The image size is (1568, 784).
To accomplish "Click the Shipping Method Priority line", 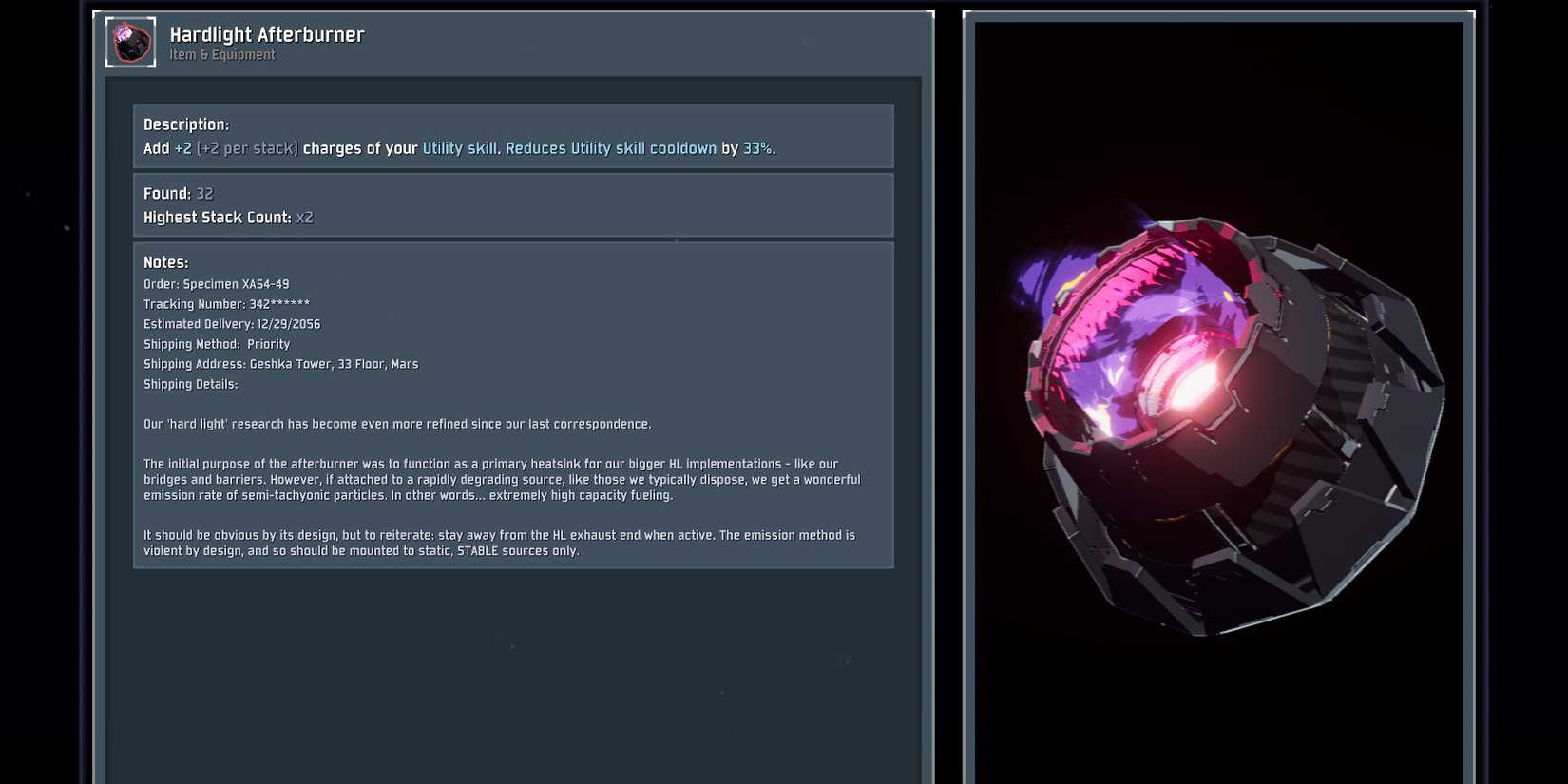I will (x=217, y=344).
